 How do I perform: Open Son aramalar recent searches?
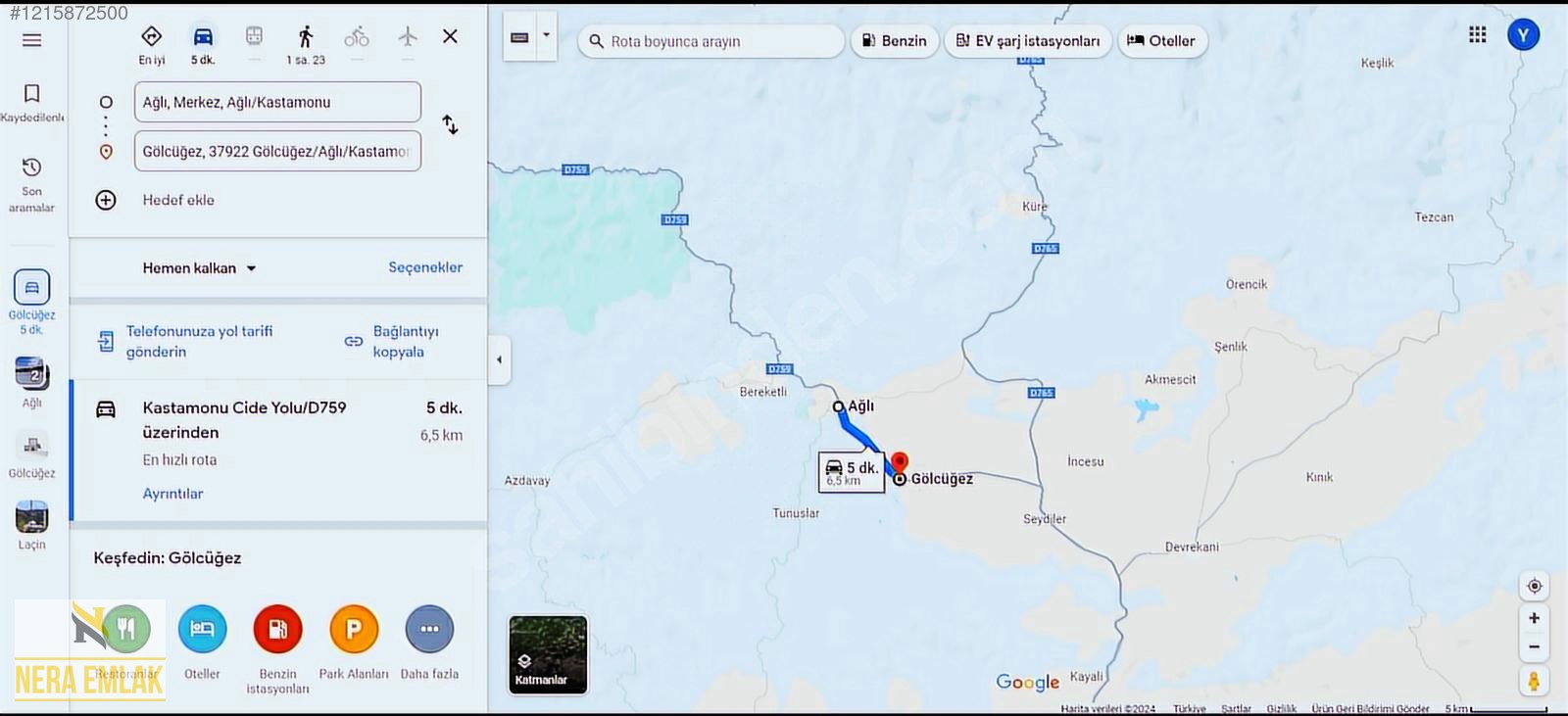pos(31,184)
